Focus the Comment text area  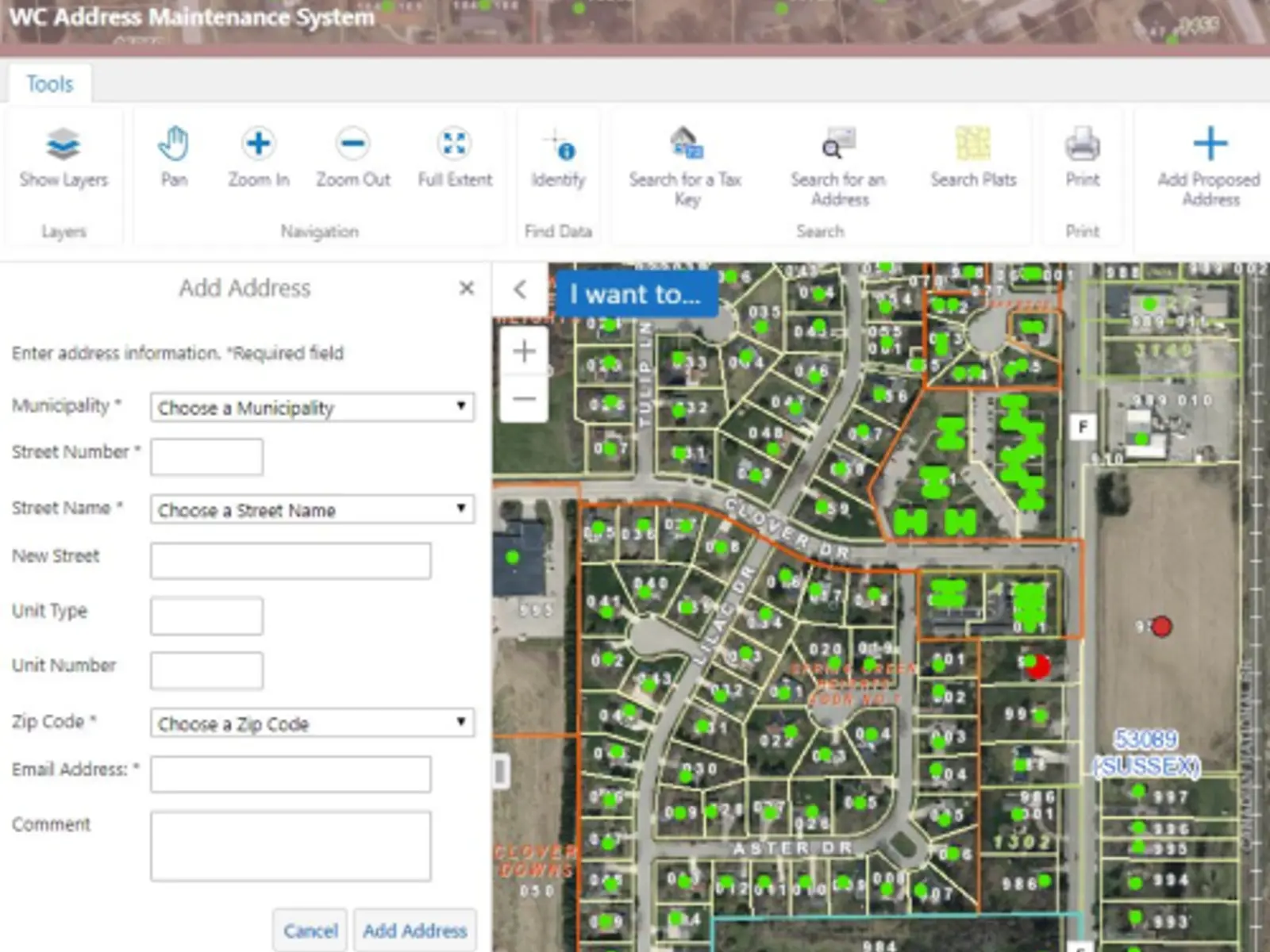tap(291, 846)
